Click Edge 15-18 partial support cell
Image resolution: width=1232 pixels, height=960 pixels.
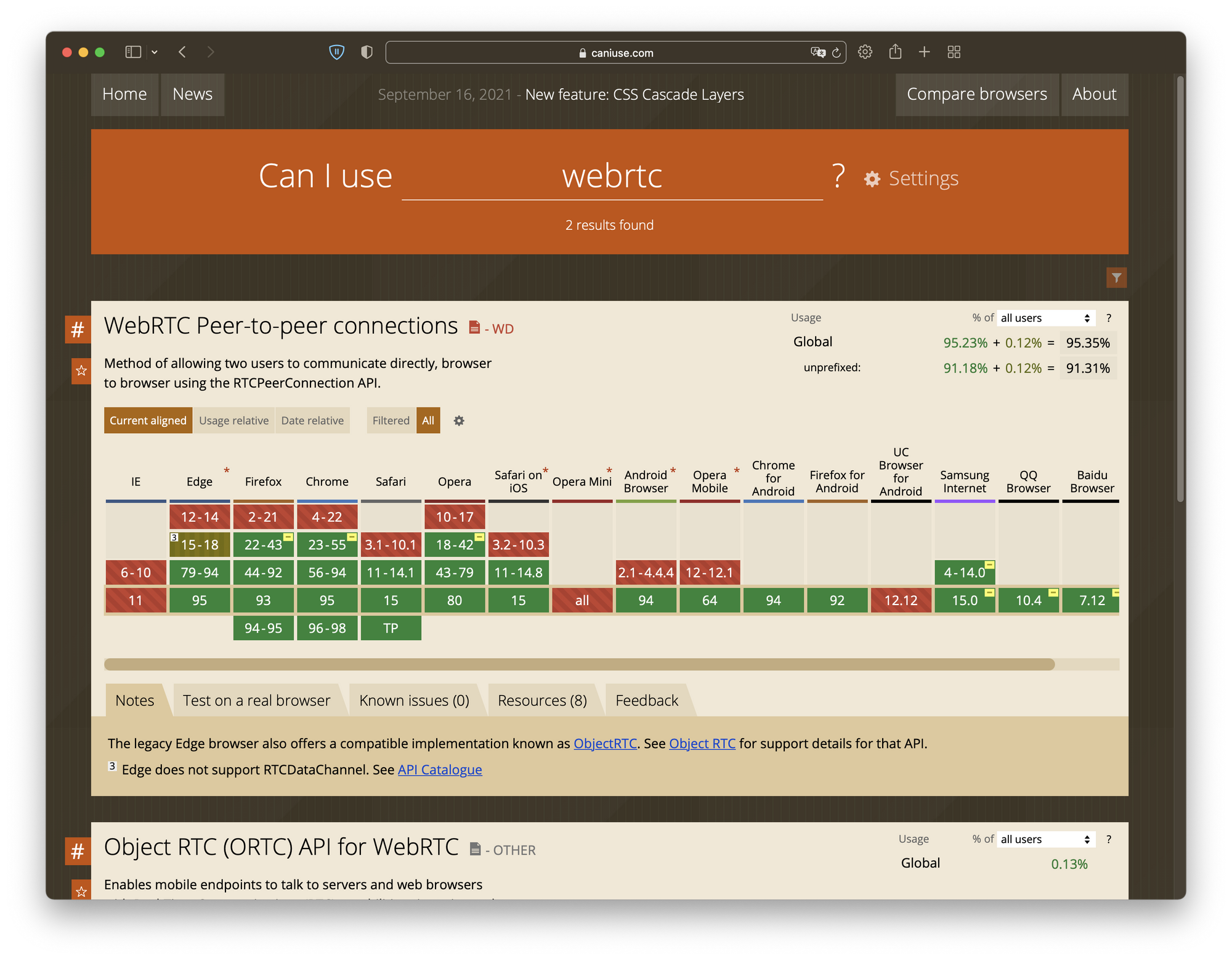tap(200, 545)
